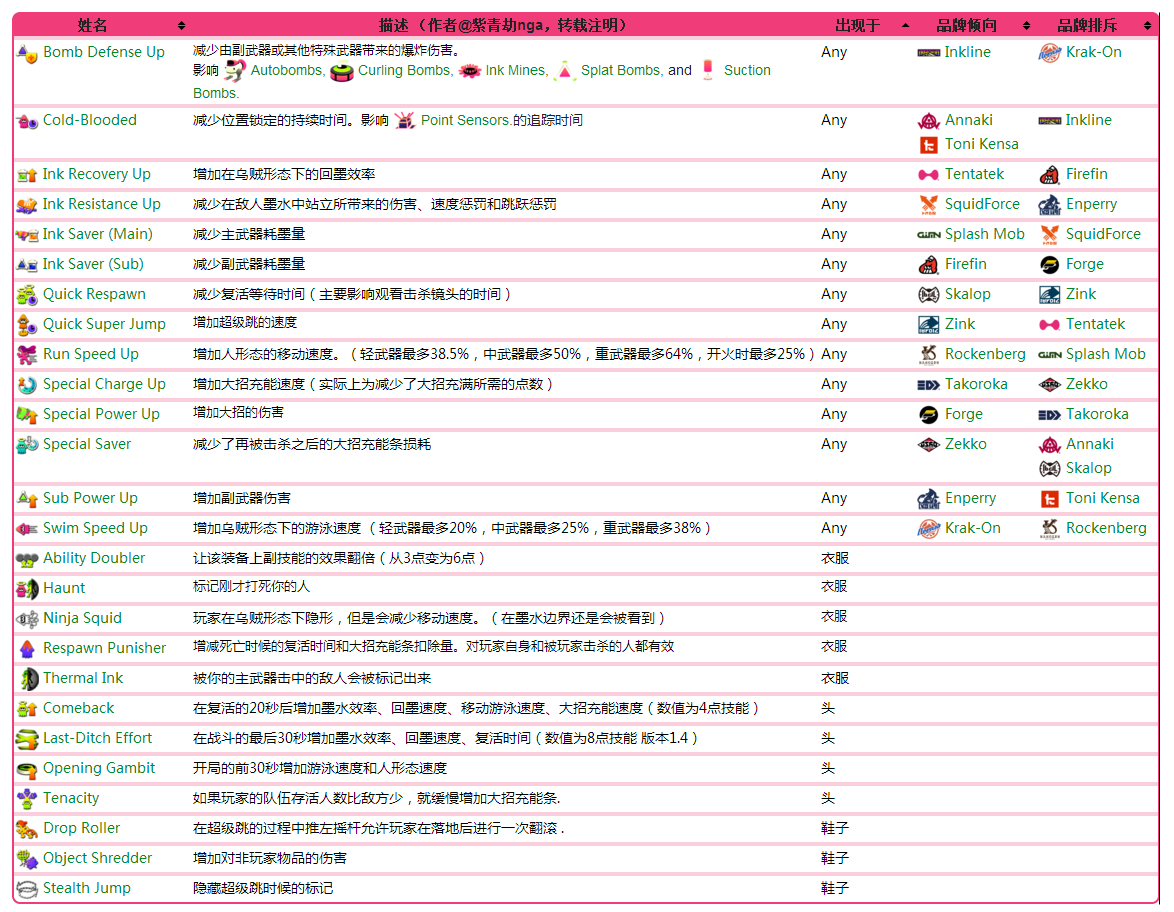Open the Special Saver link
This screenshot has height=912, width=1174.
coord(87,444)
